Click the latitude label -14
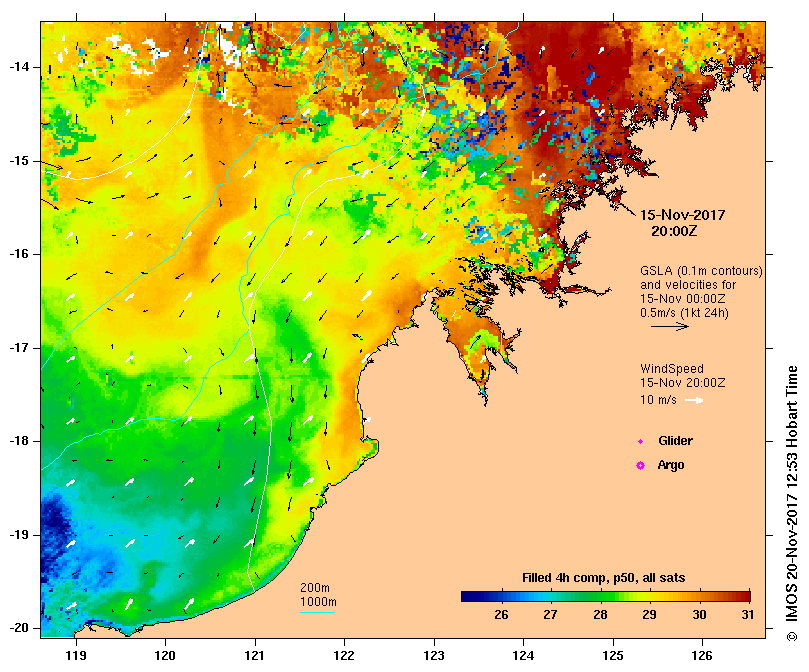 [20, 67]
